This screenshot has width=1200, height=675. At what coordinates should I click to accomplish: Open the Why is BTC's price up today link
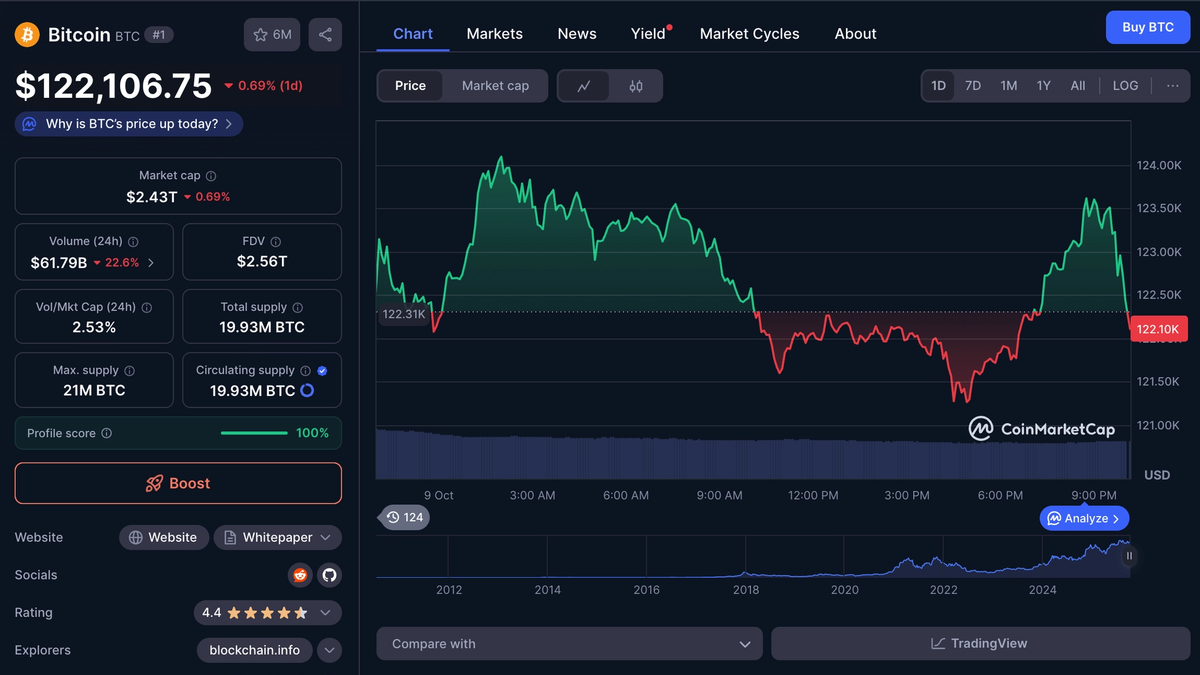pos(129,124)
